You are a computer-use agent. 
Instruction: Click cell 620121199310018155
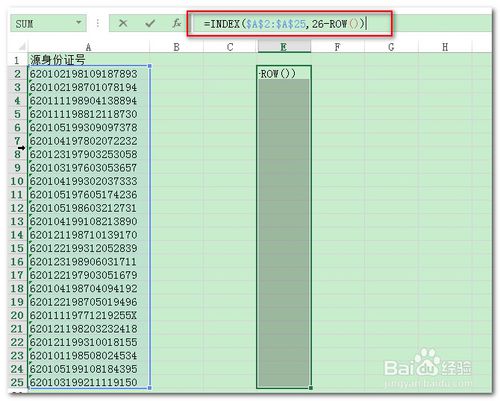click(x=89, y=342)
